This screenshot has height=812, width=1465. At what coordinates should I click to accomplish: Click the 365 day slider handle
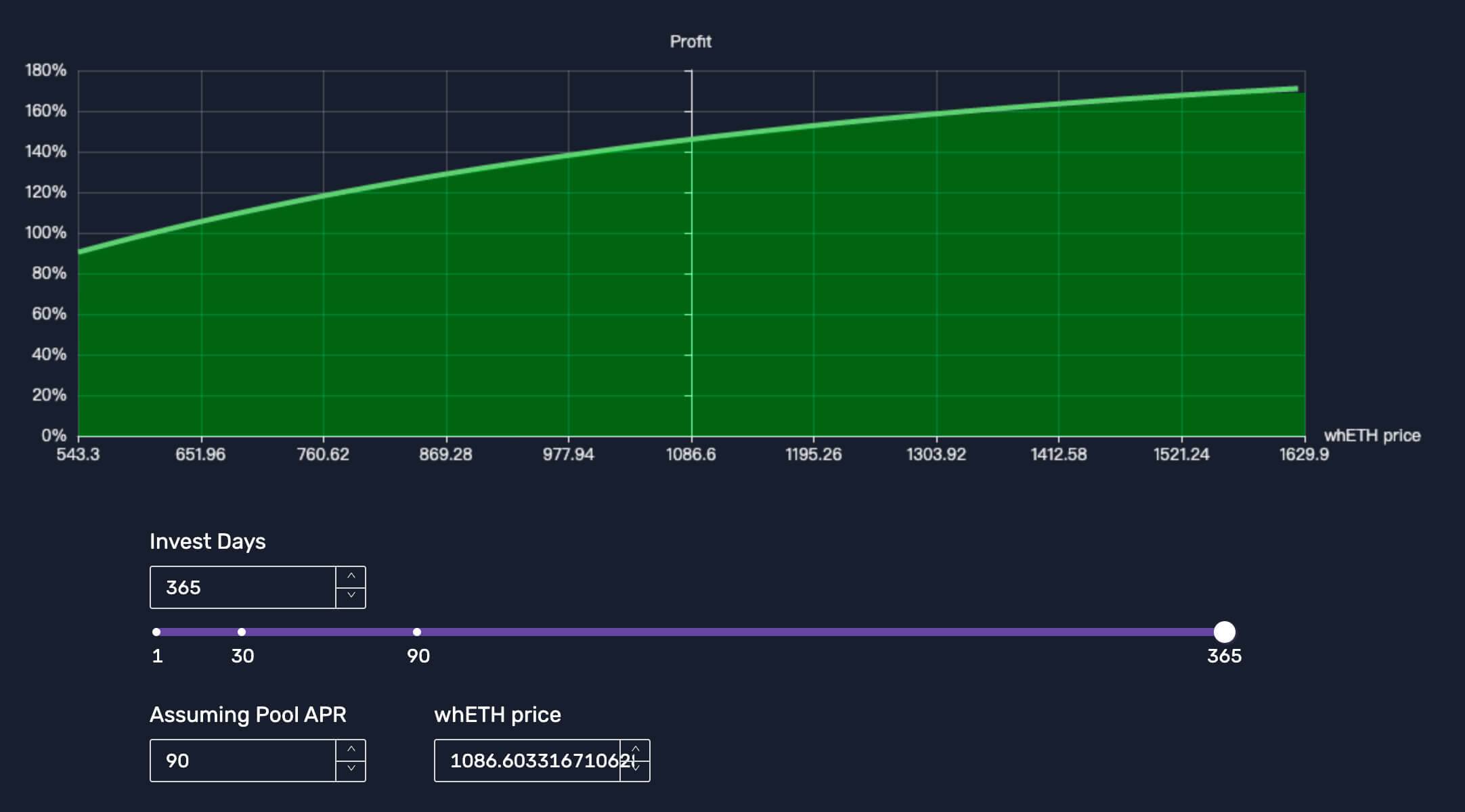(1225, 632)
